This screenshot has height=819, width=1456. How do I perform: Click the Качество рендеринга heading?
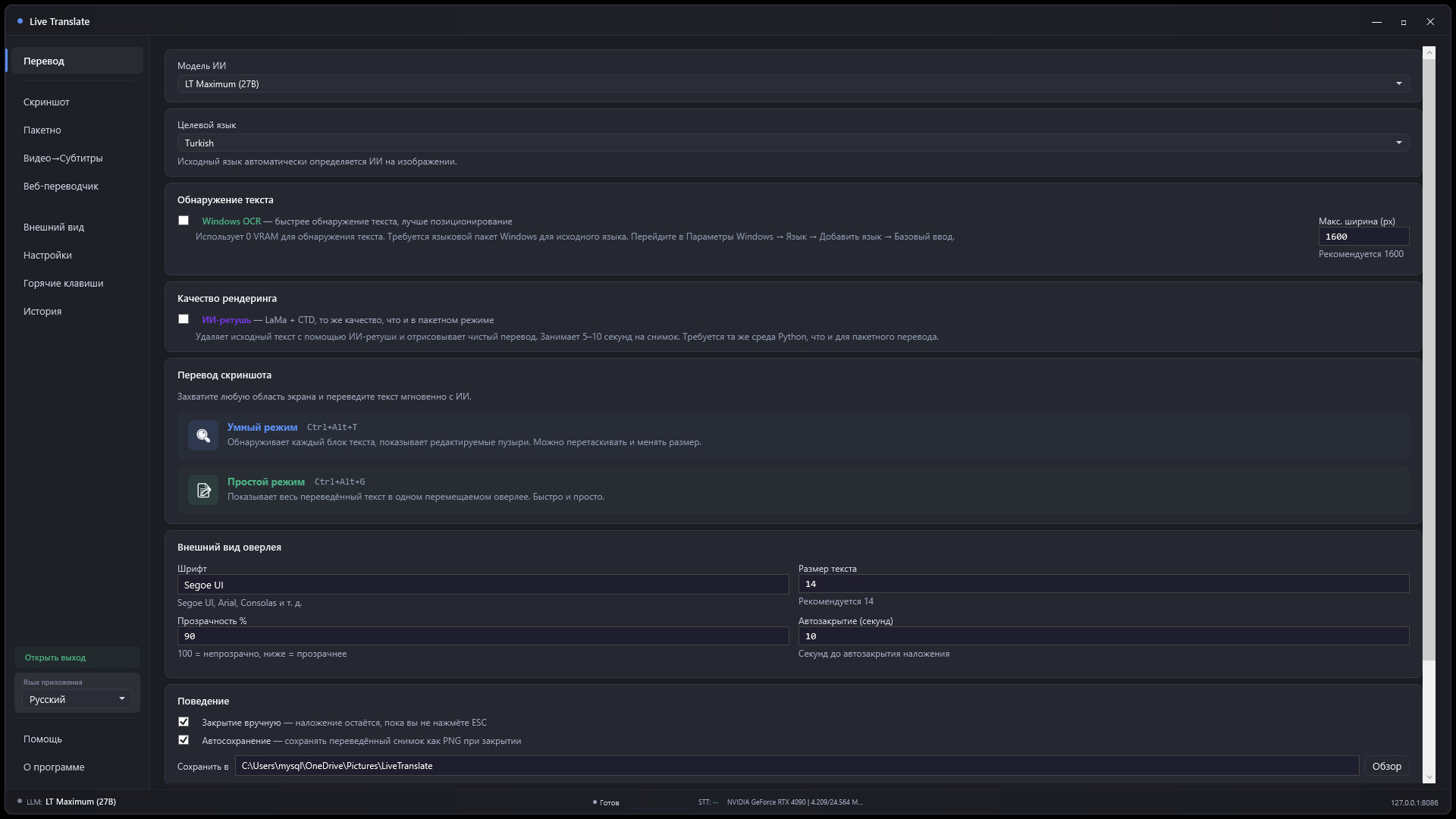click(x=227, y=299)
